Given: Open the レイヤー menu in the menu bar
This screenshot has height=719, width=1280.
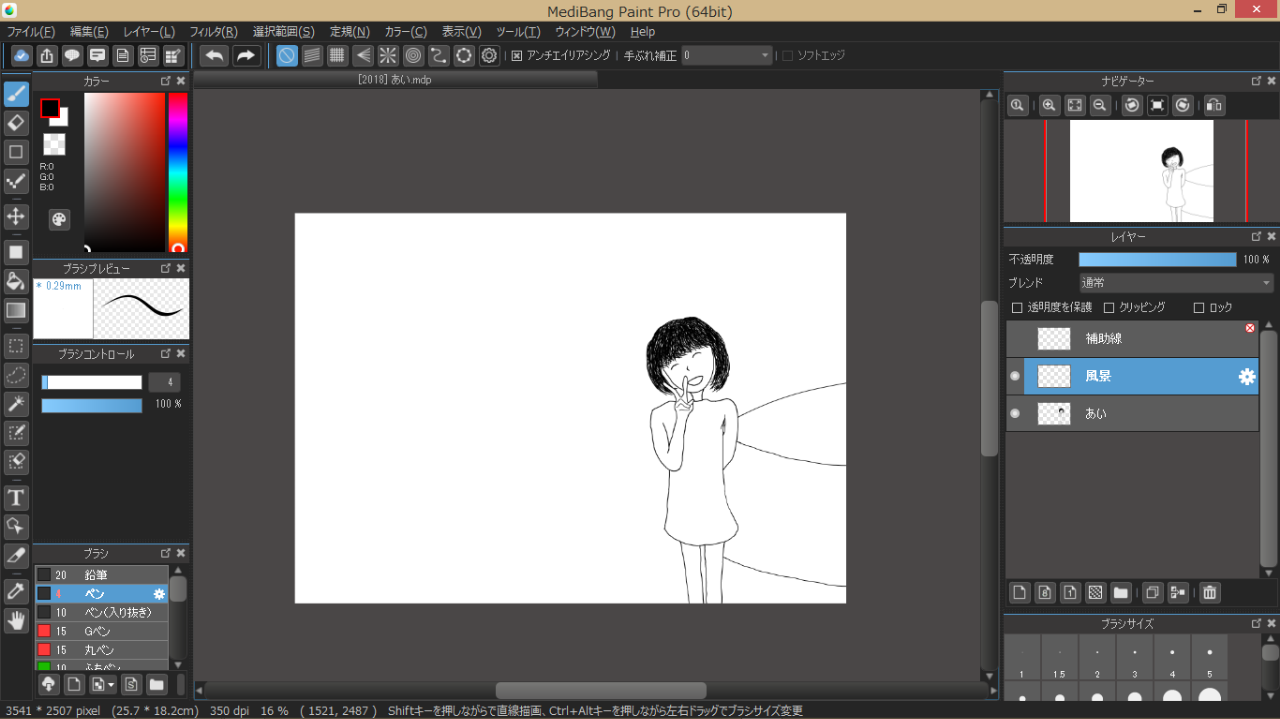Looking at the screenshot, I should click(x=149, y=32).
